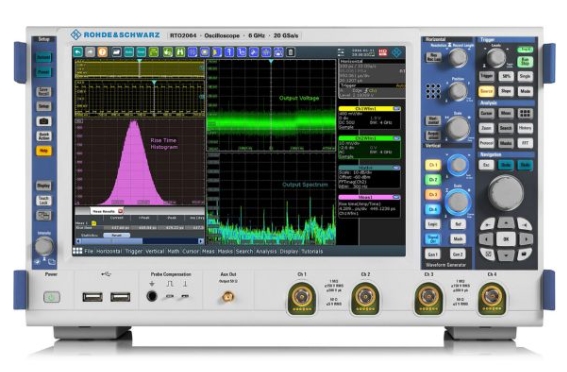Toggle the green Run Stop key

[524, 61]
